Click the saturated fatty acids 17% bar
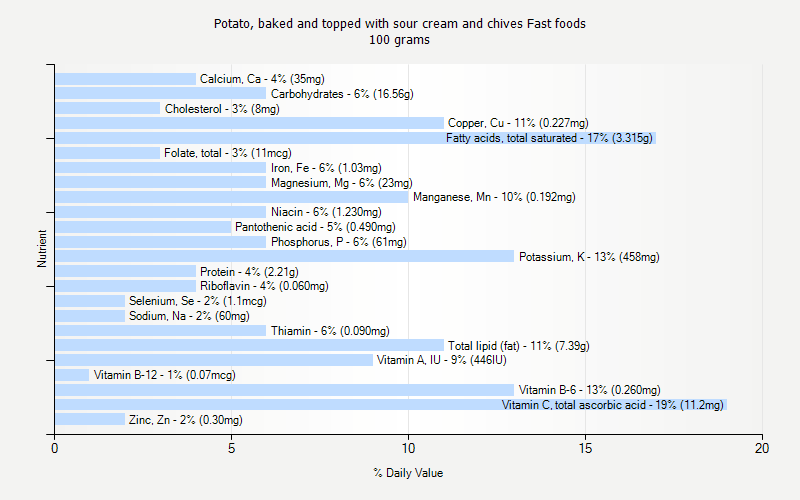800x500 pixels. pyautogui.click(x=356, y=138)
